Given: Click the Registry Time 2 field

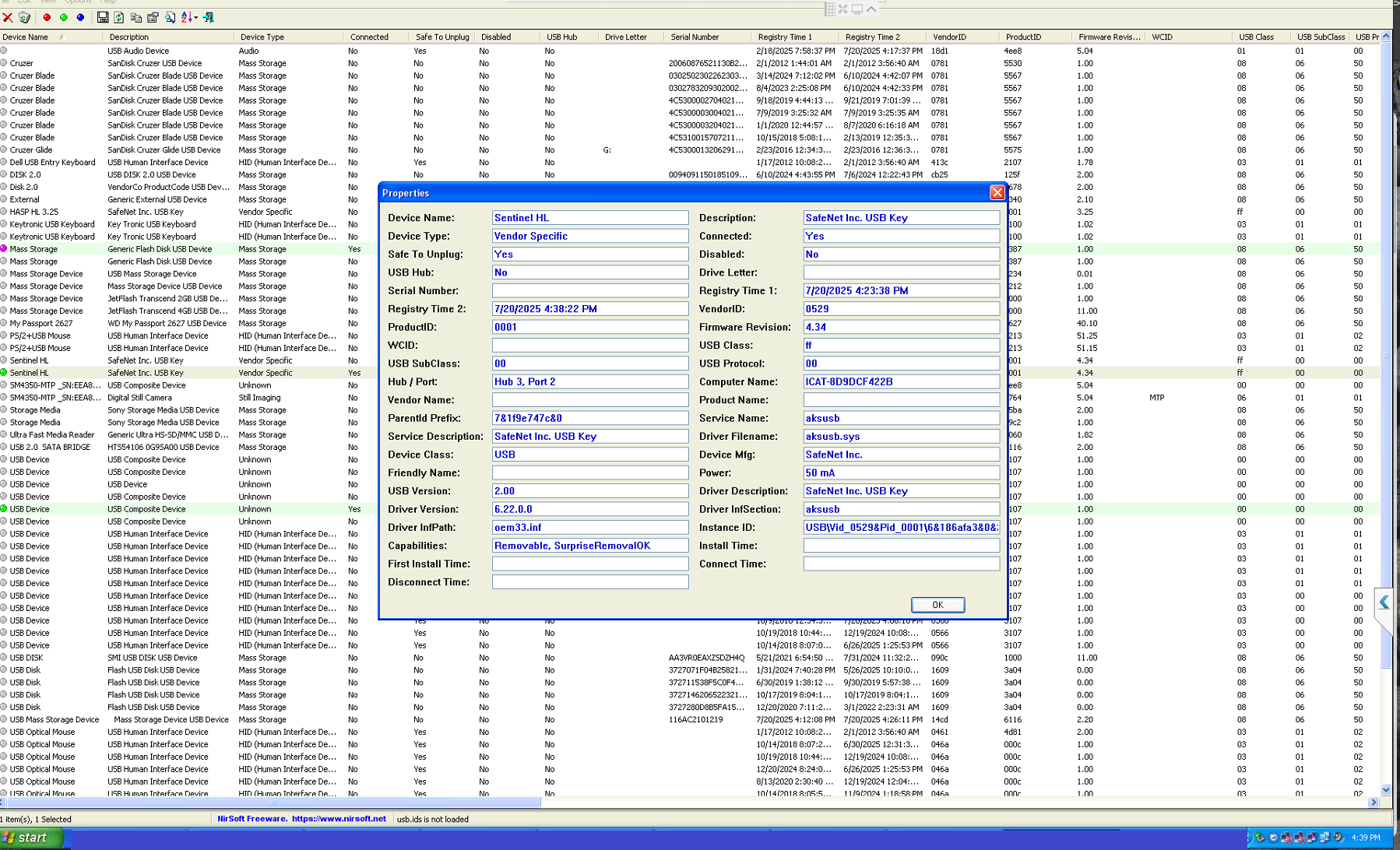Looking at the screenshot, I should [590, 309].
